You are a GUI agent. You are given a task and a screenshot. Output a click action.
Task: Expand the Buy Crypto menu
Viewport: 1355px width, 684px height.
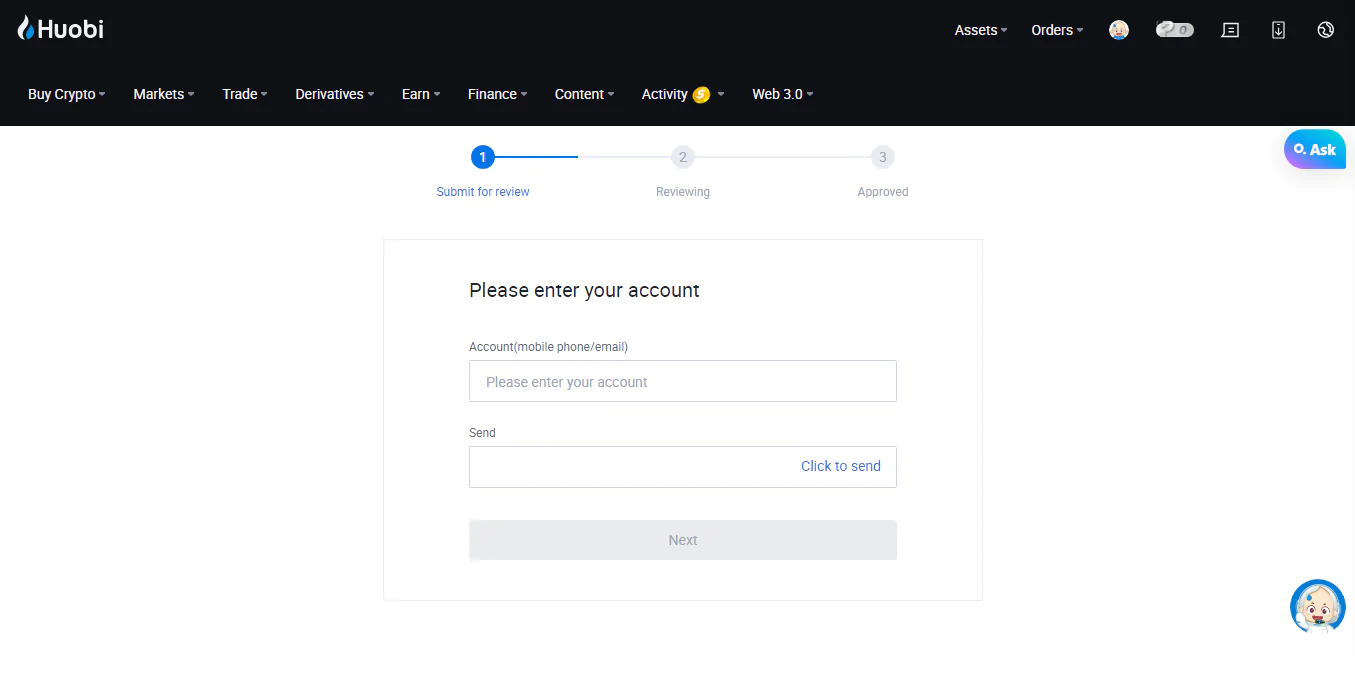66,94
